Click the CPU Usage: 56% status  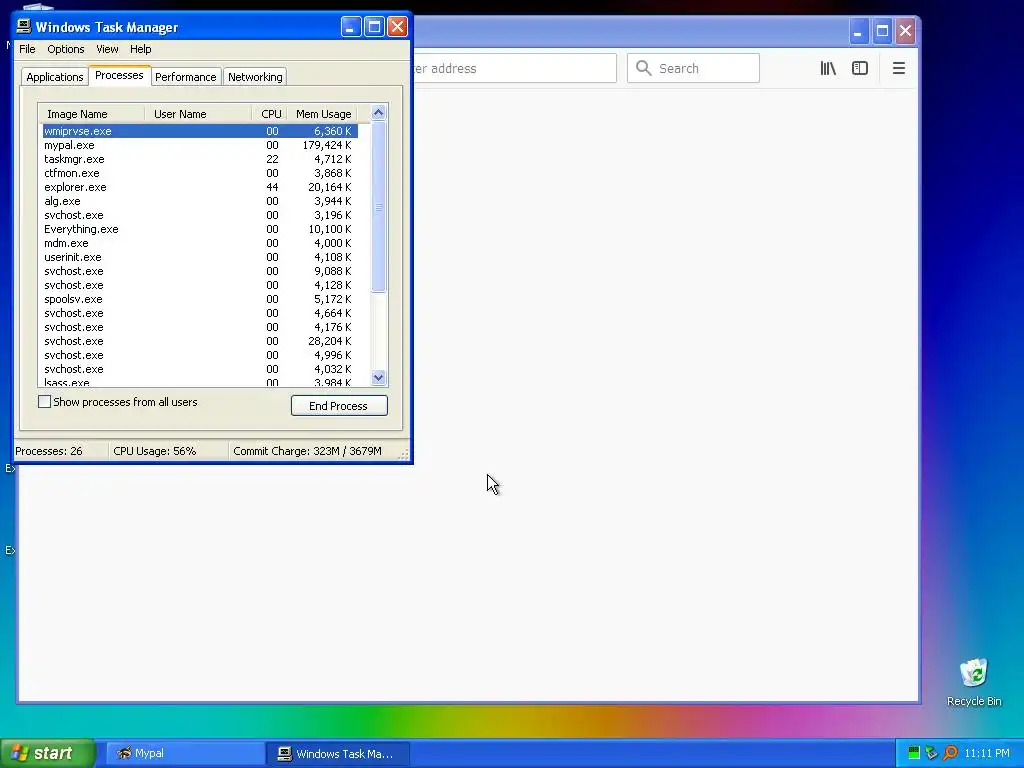pos(155,451)
